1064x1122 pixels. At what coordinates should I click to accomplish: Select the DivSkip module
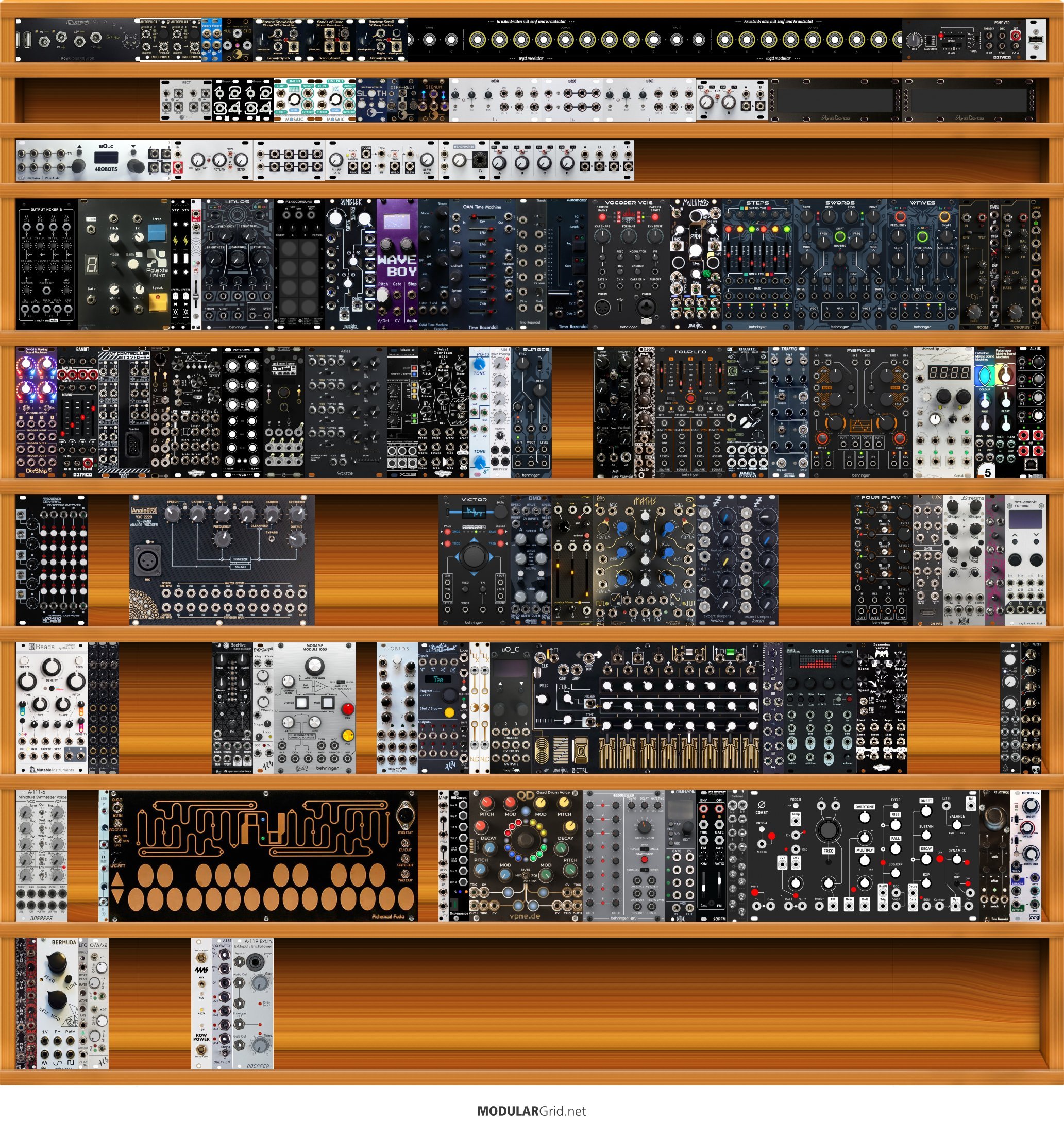[x=36, y=412]
